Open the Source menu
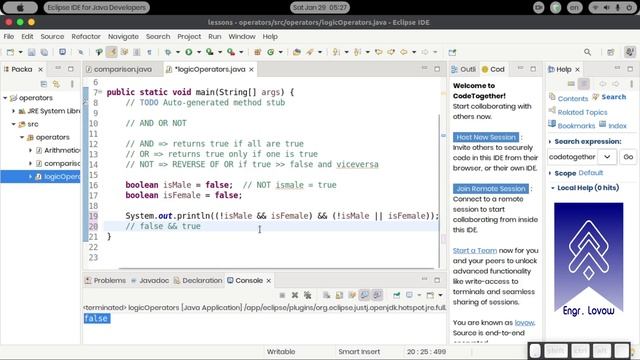This screenshot has height=360, width=640. click(52, 36)
